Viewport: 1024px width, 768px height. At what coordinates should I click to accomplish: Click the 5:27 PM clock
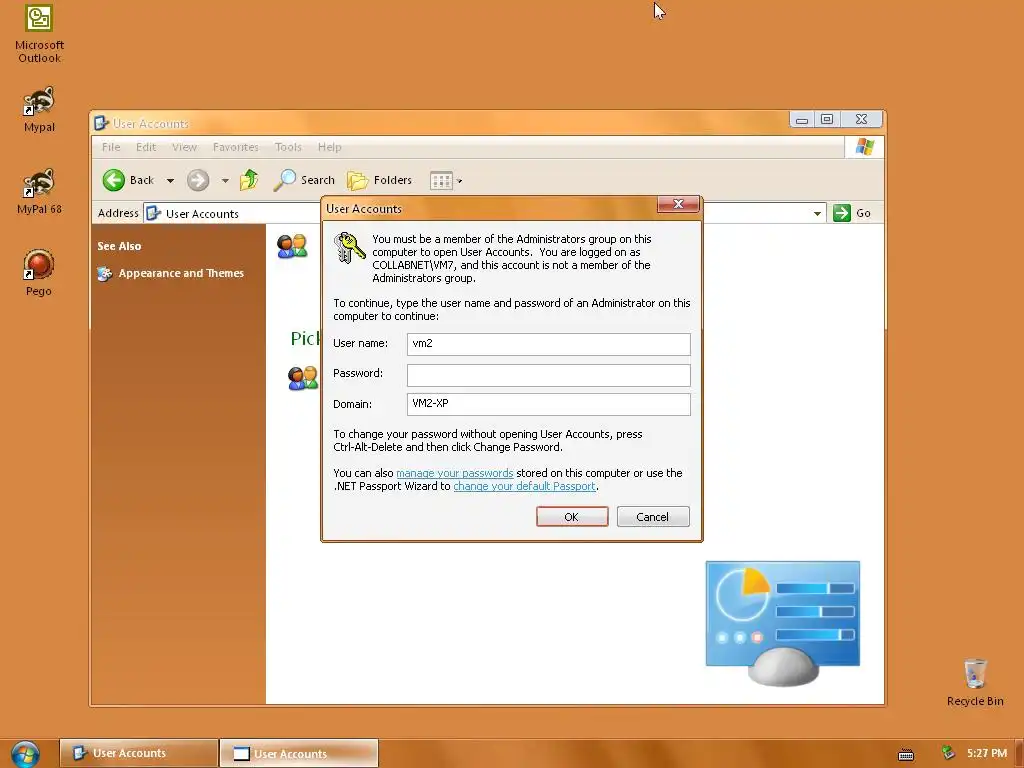coord(986,753)
